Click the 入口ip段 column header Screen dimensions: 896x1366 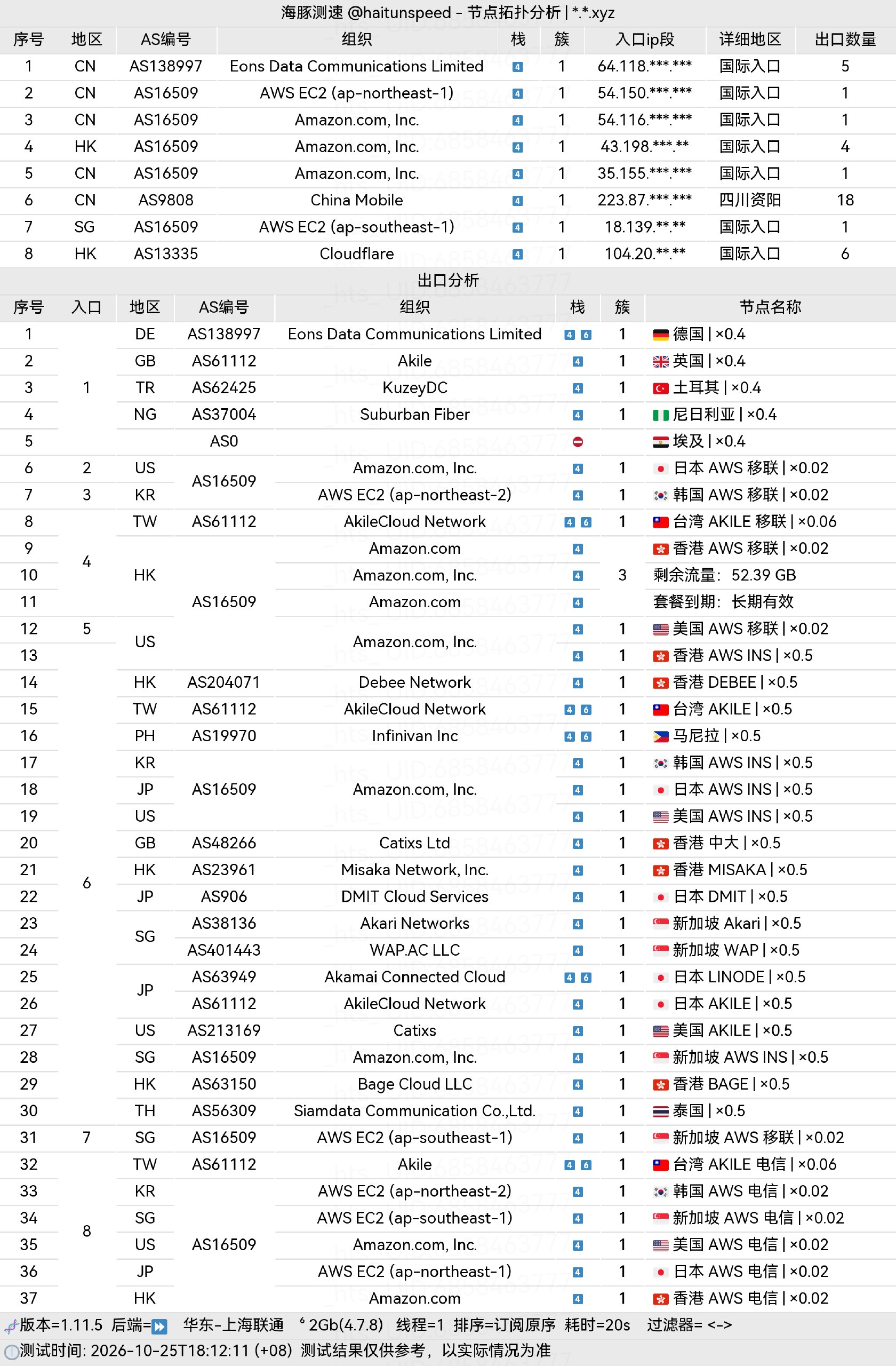(x=645, y=39)
